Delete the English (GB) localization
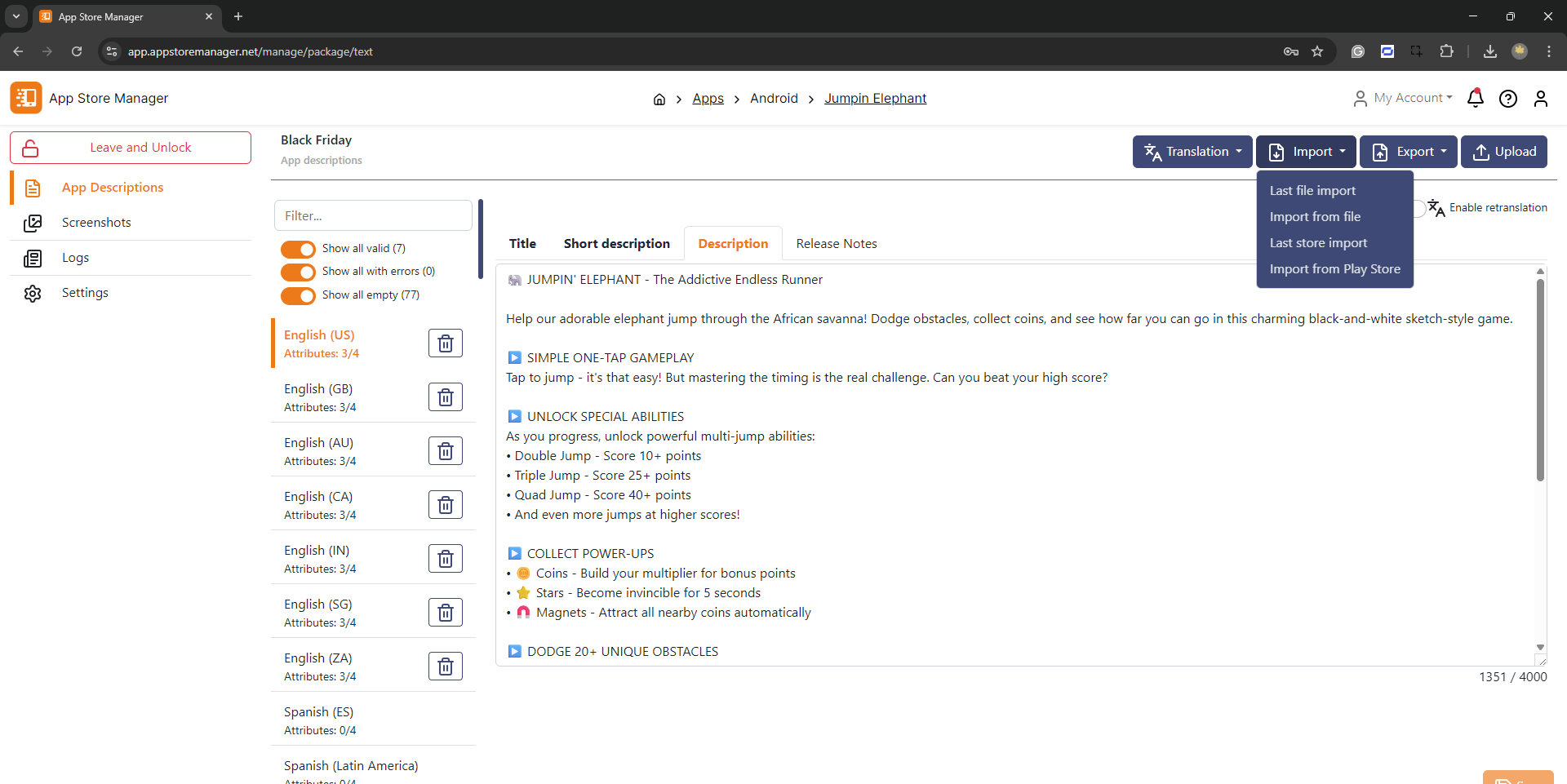 [x=446, y=397]
